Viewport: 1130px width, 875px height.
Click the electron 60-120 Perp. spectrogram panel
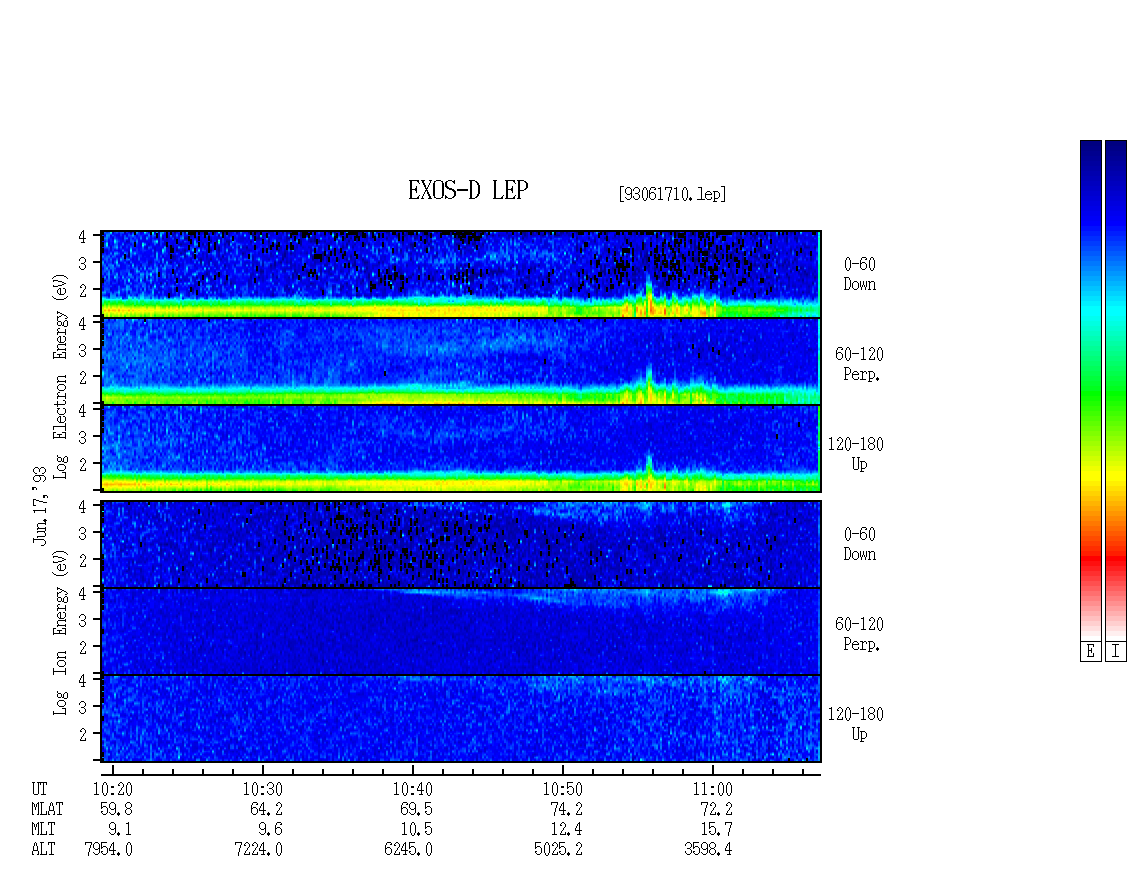point(461,361)
